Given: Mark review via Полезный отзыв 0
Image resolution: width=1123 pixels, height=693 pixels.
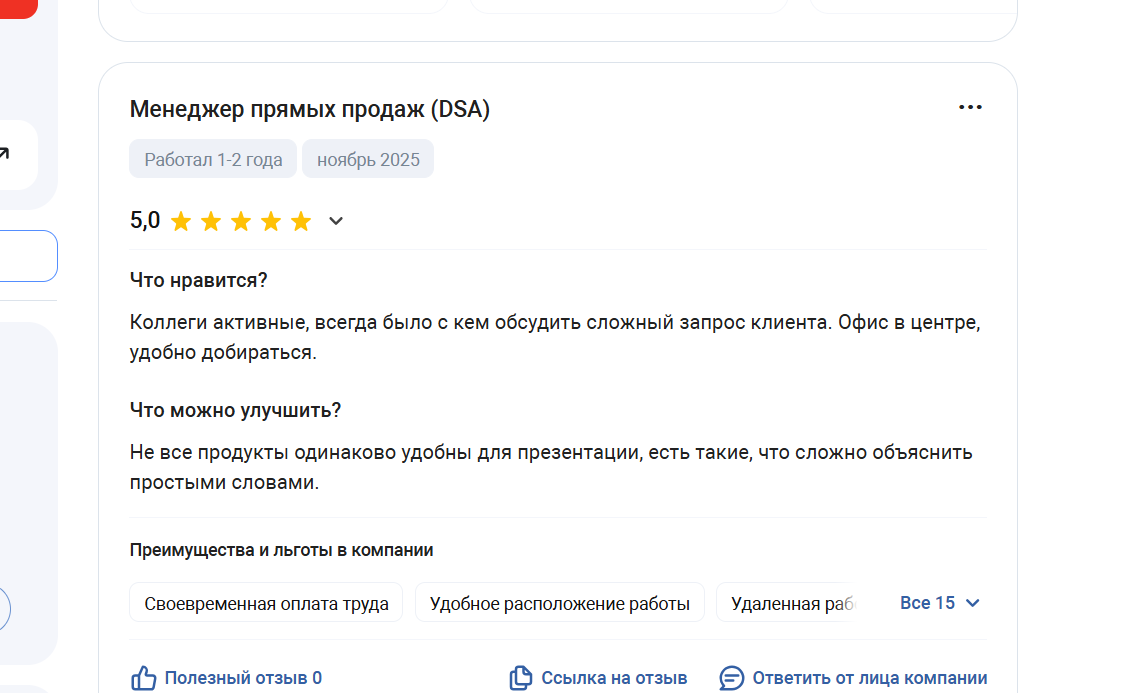Looking at the screenshot, I should point(243,678).
